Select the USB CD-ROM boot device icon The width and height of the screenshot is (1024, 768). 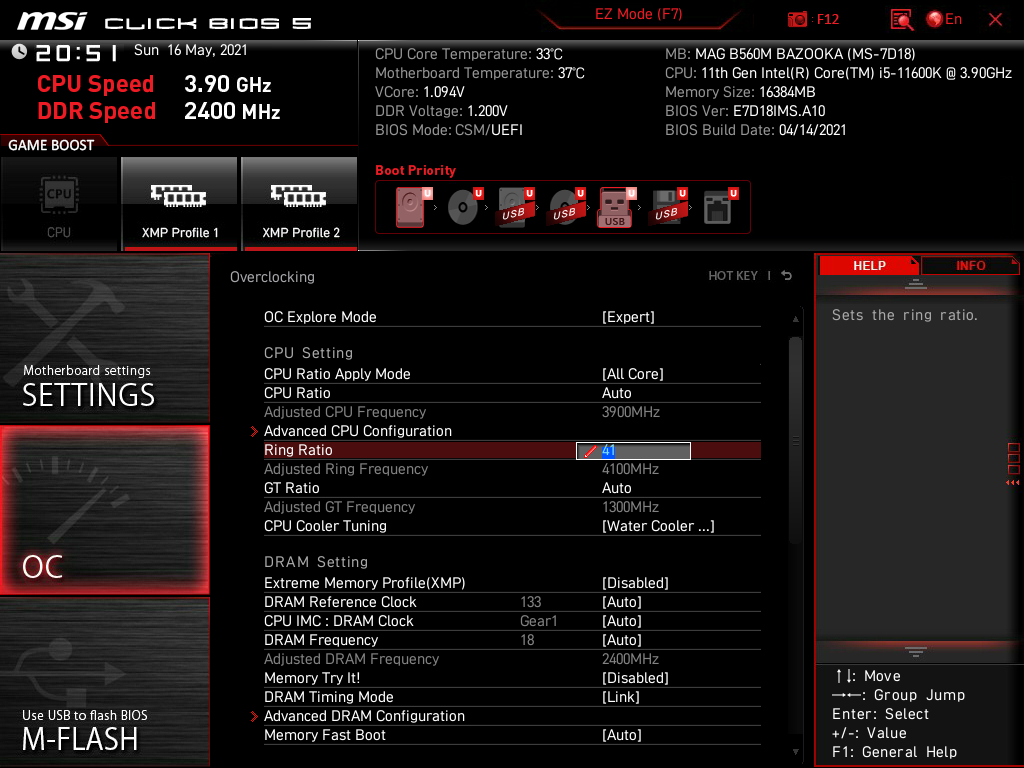pos(566,207)
